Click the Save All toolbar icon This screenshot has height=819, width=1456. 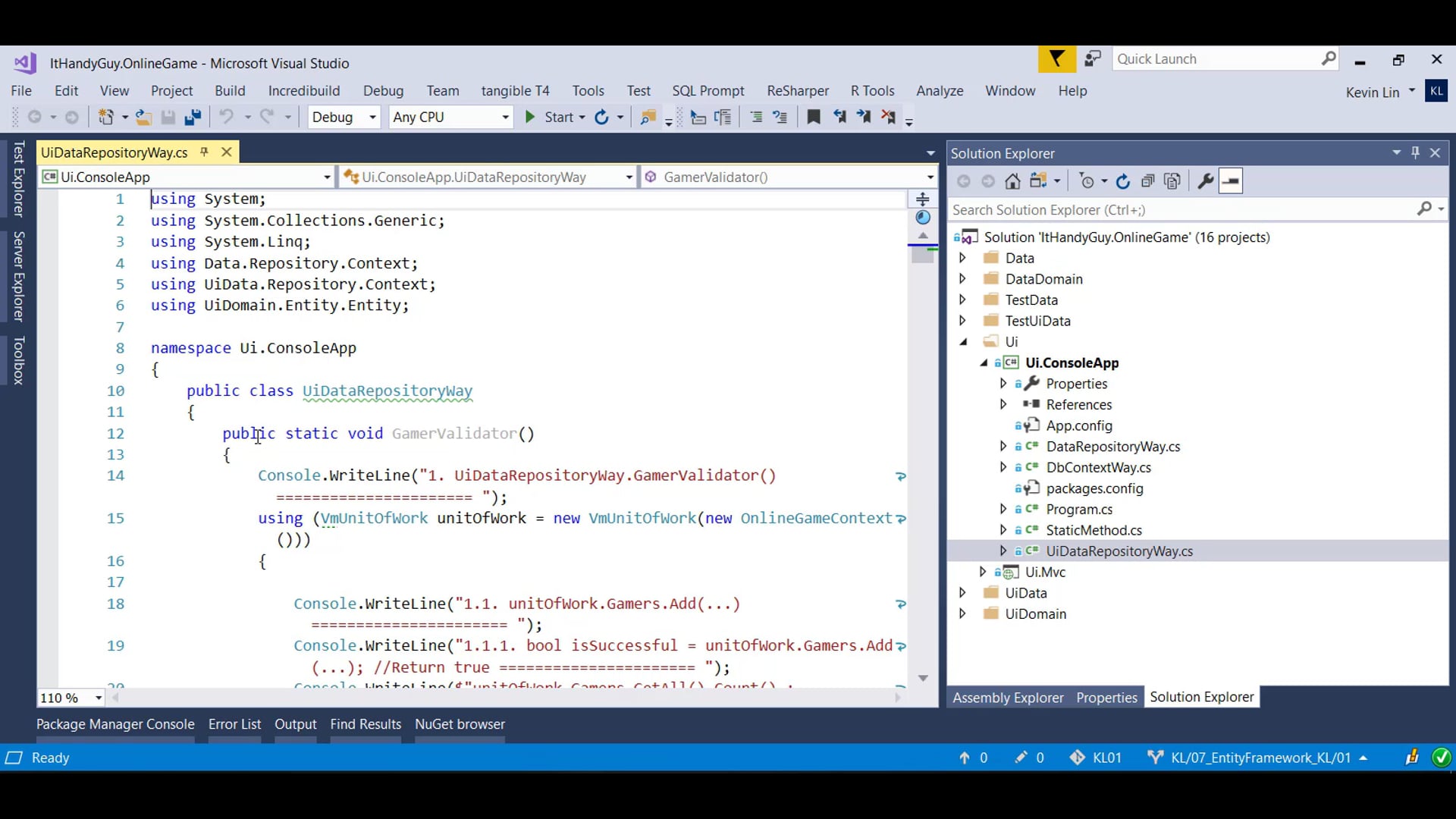pyautogui.click(x=193, y=118)
